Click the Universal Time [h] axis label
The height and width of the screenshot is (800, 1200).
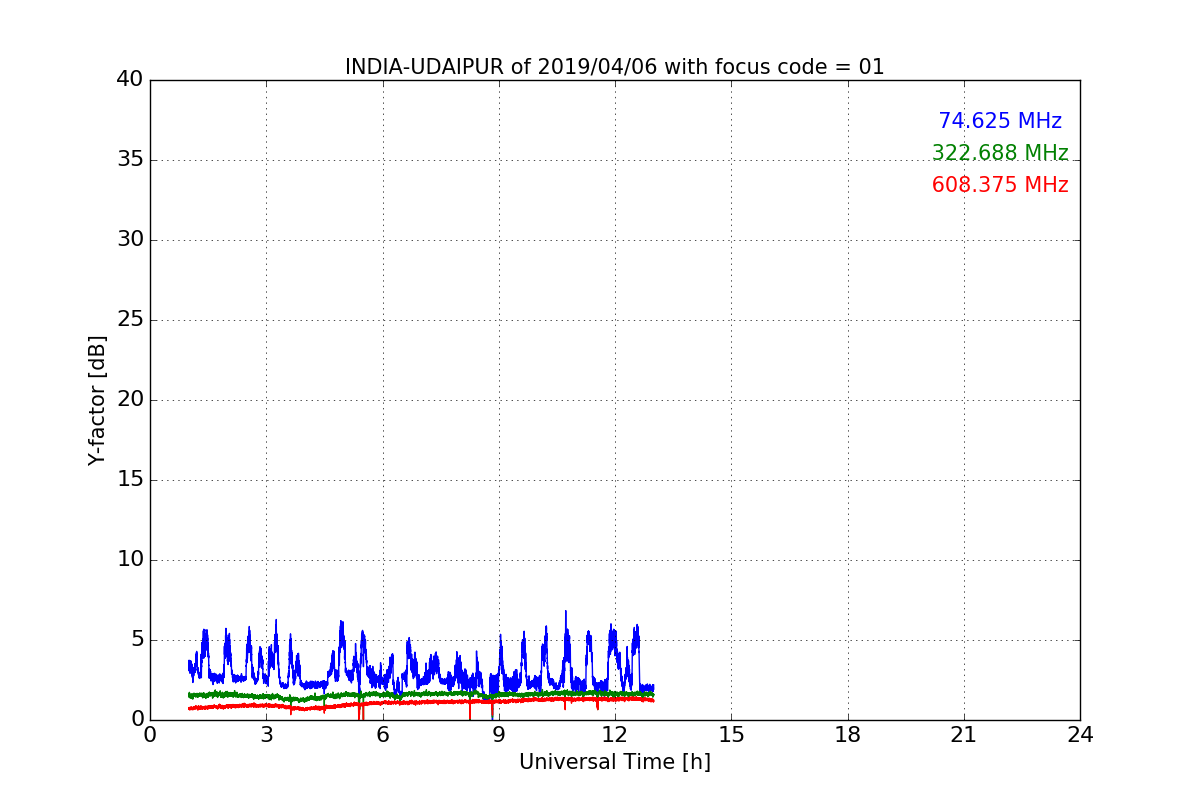click(614, 762)
